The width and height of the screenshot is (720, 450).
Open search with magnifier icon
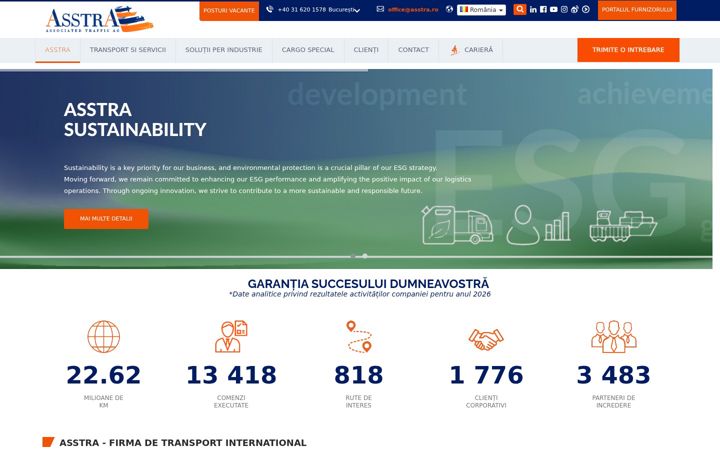click(519, 9)
